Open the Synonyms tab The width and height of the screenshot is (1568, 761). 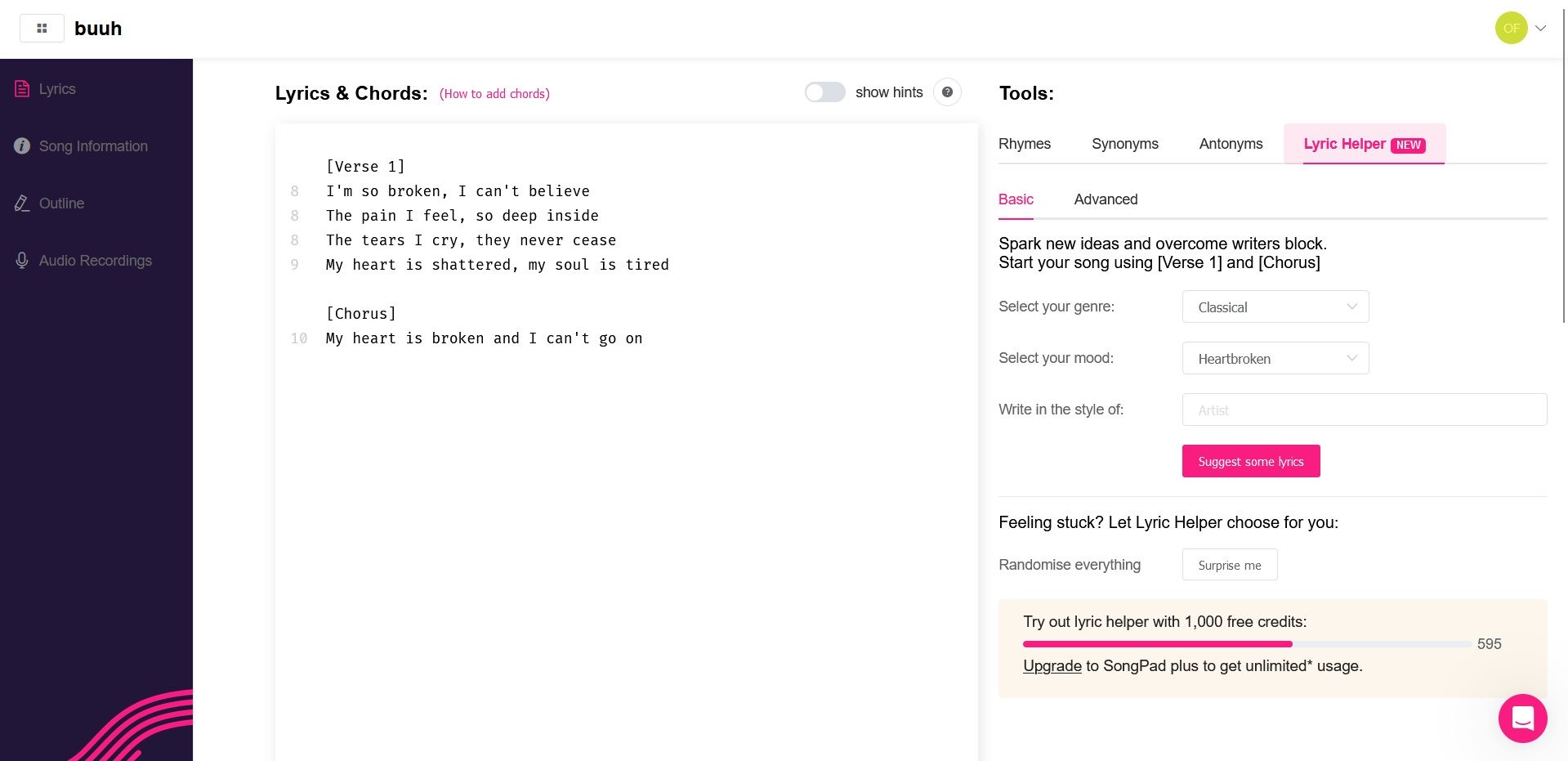tap(1124, 144)
